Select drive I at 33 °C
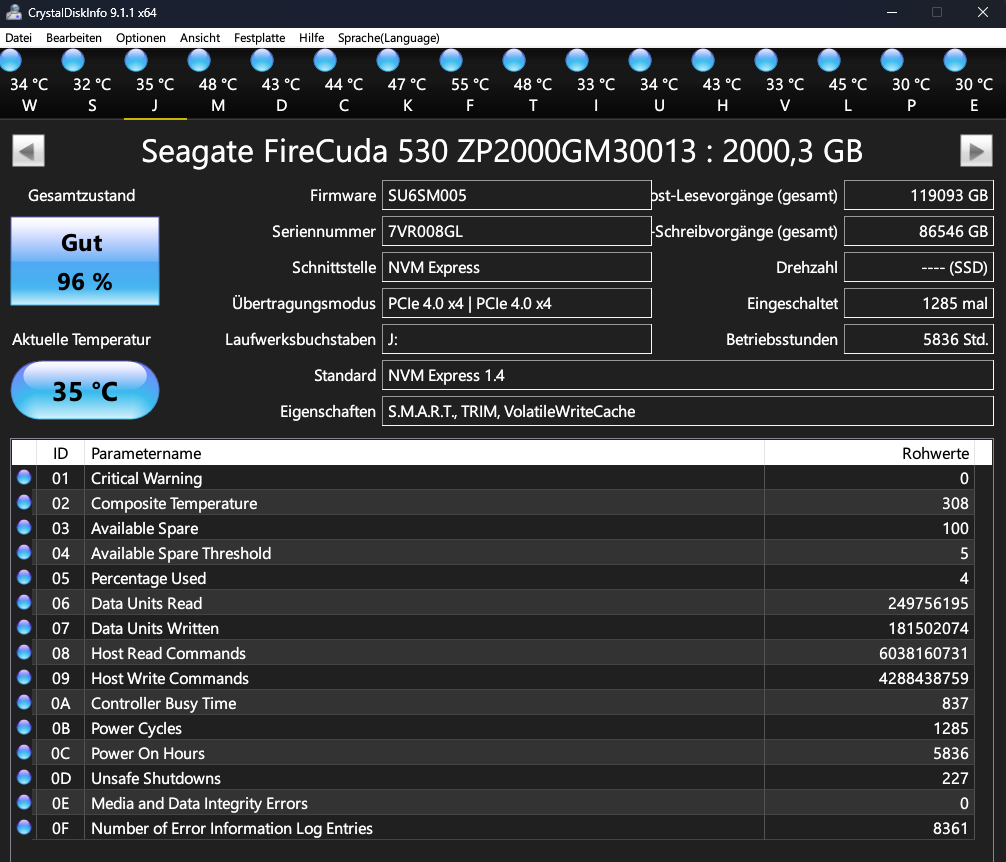 pos(595,83)
